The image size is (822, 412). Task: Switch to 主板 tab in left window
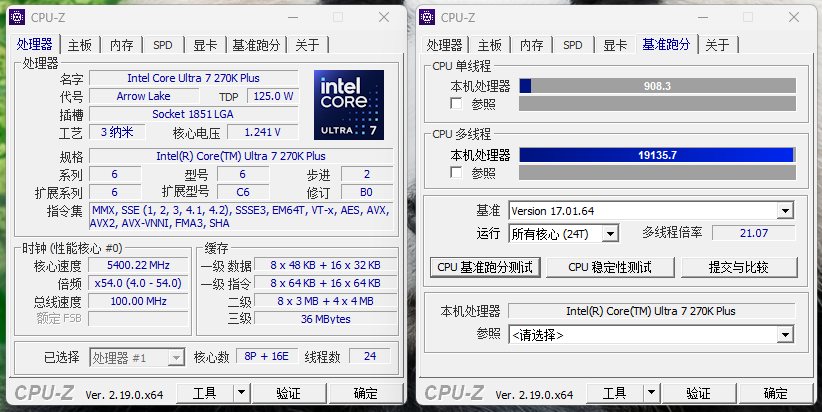click(80, 46)
